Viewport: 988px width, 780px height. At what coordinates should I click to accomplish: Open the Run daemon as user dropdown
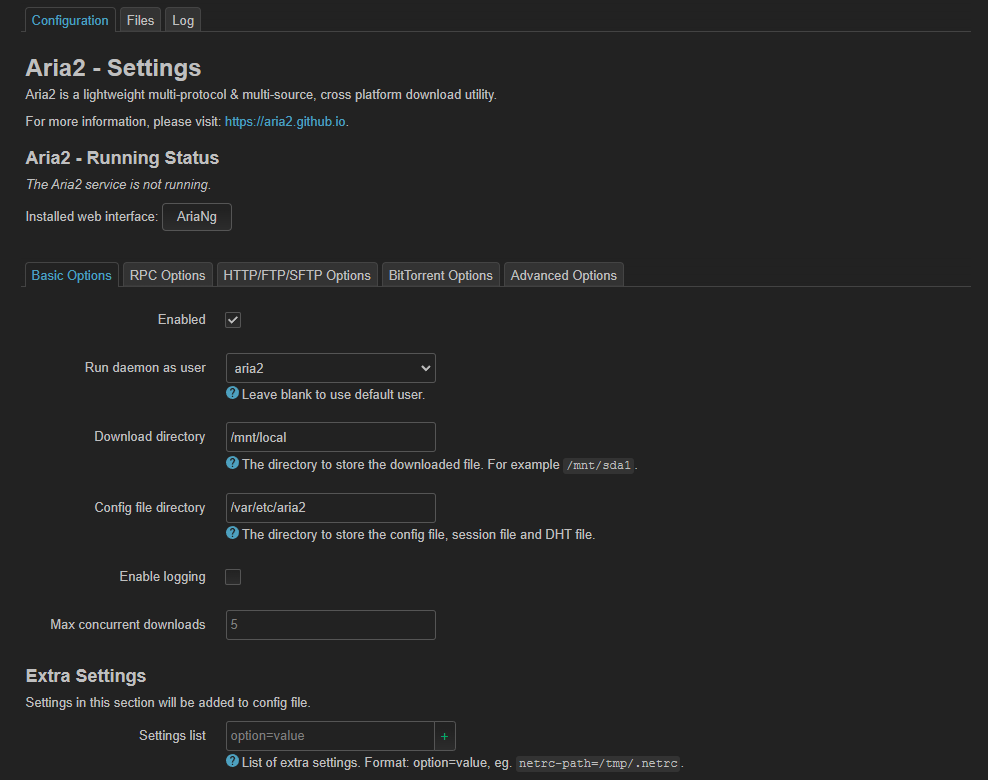click(331, 368)
